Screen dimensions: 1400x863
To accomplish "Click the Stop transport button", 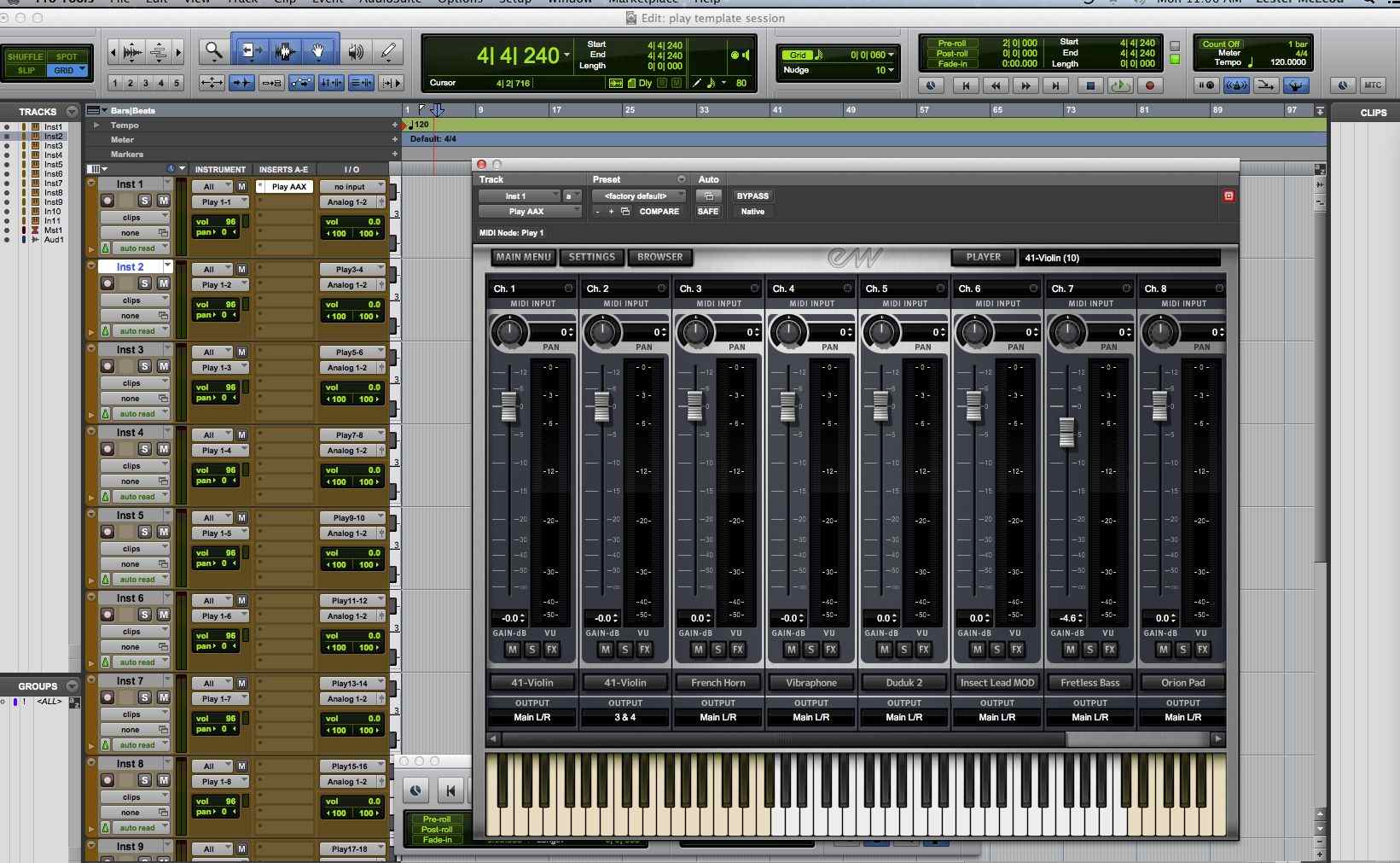I will (1089, 85).
